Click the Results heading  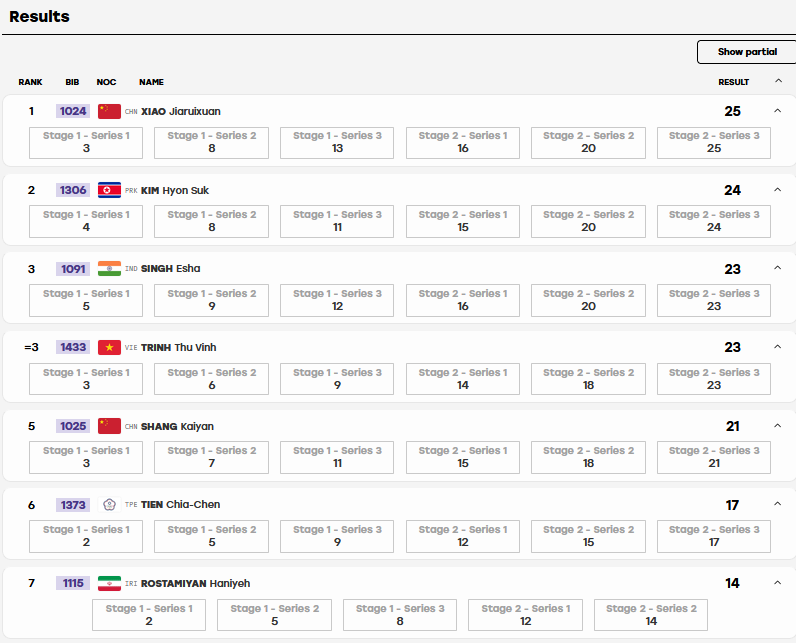click(39, 16)
